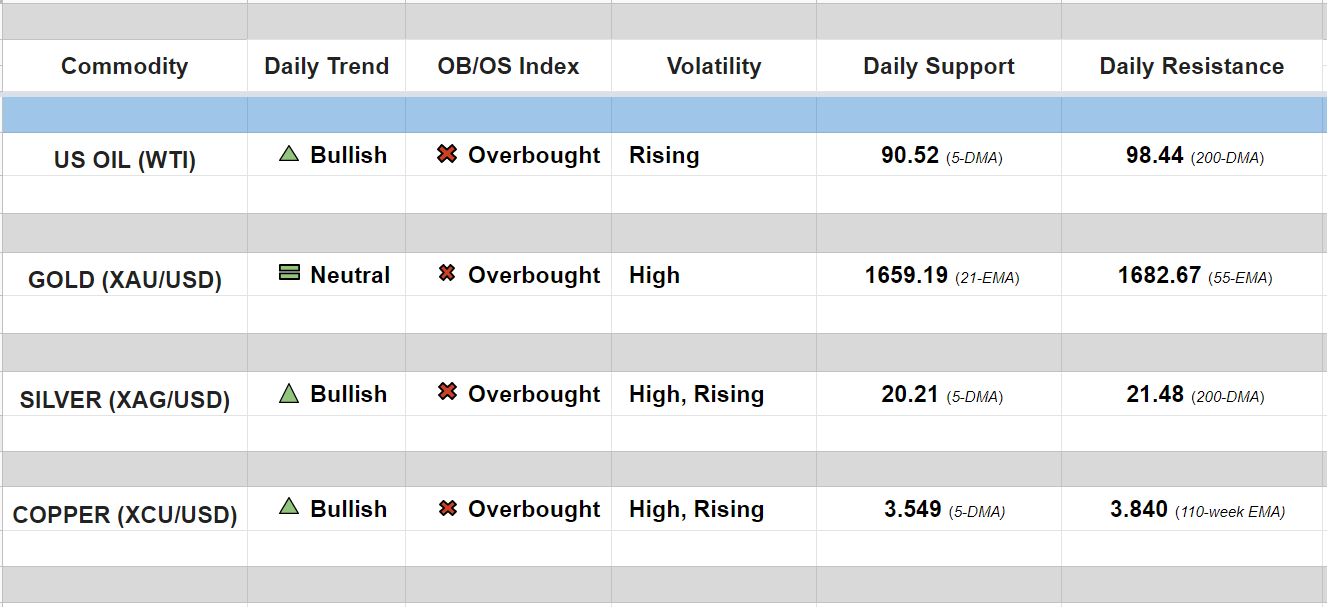Click the light blue separator row
The height and width of the screenshot is (607, 1327).
(x=663, y=115)
